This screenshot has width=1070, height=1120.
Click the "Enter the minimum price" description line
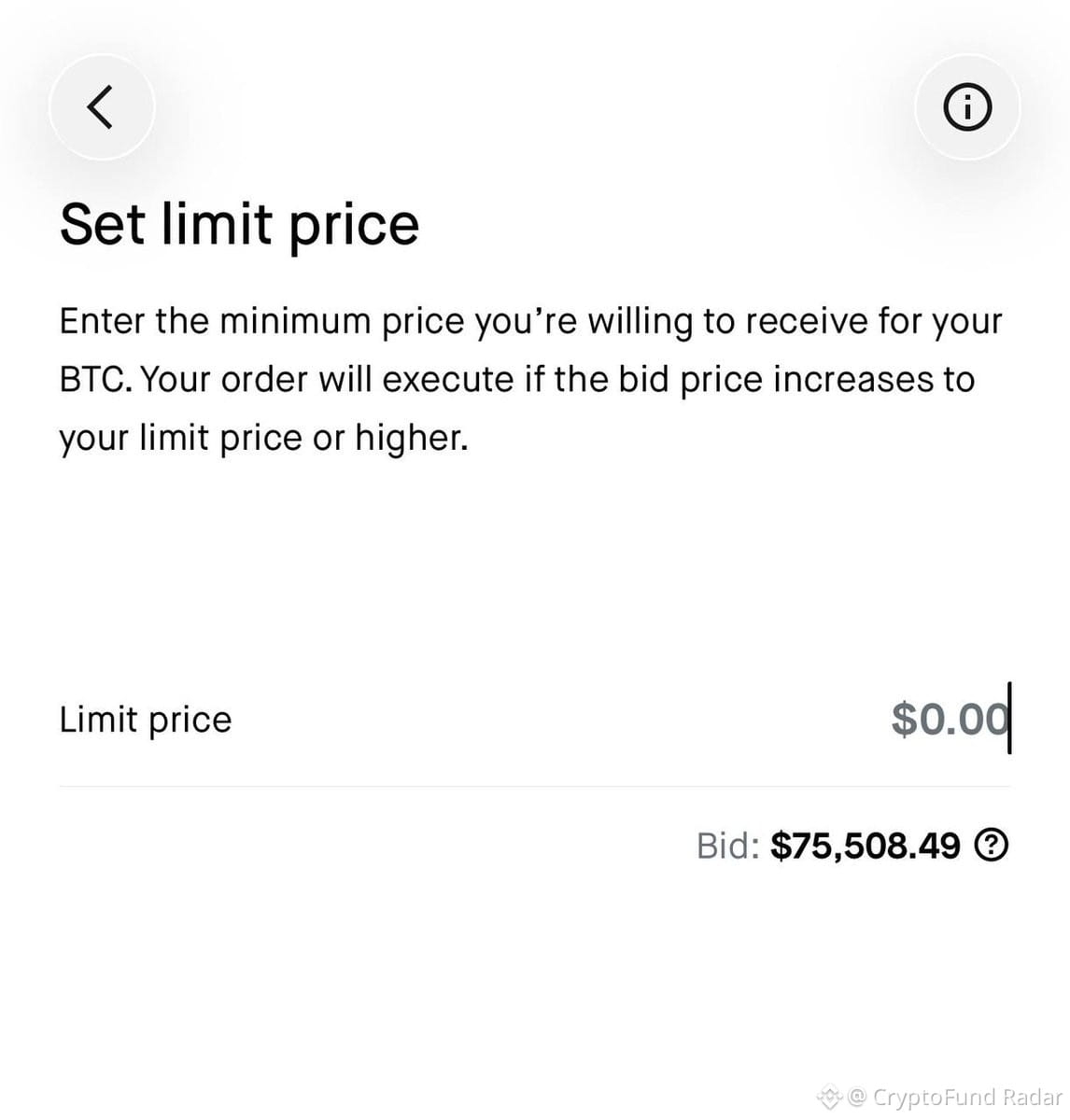tap(530, 321)
